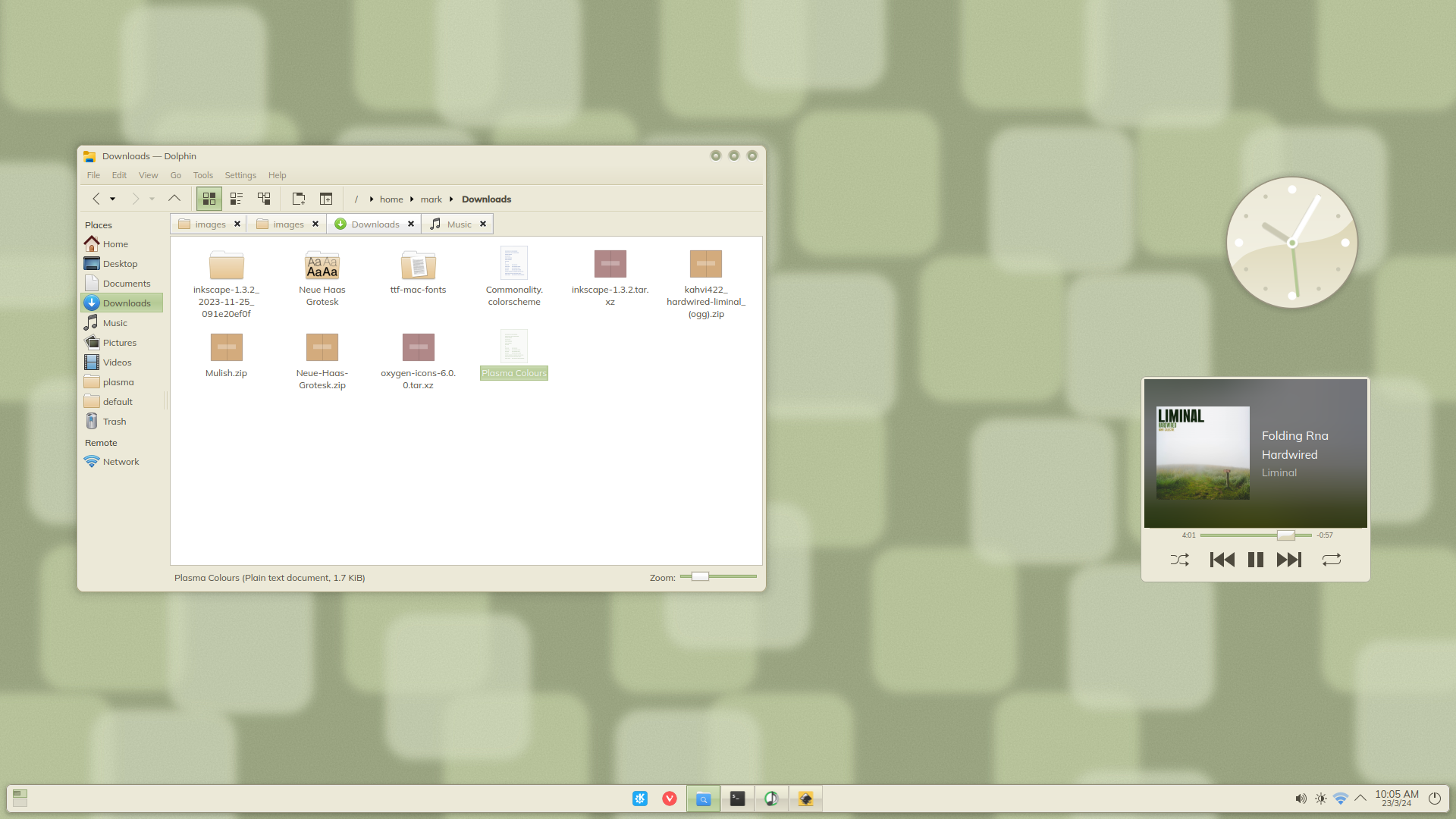The height and width of the screenshot is (819, 1456).
Task: Close the Music tab
Action: [483, 224]
